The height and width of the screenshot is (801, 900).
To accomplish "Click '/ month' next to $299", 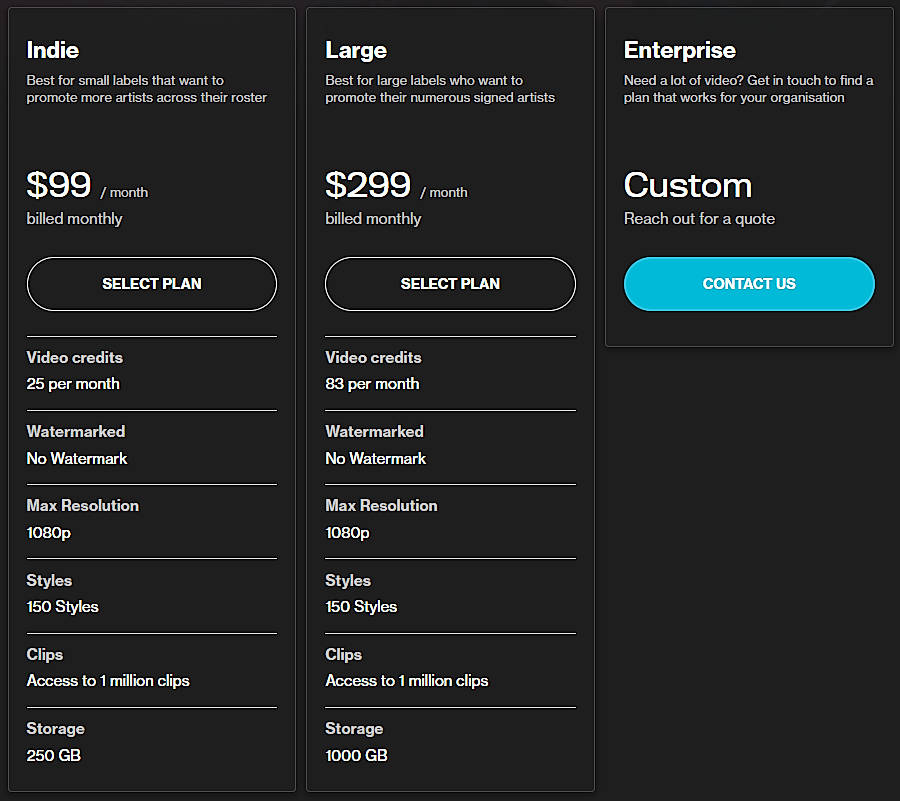I will (444, 192).
